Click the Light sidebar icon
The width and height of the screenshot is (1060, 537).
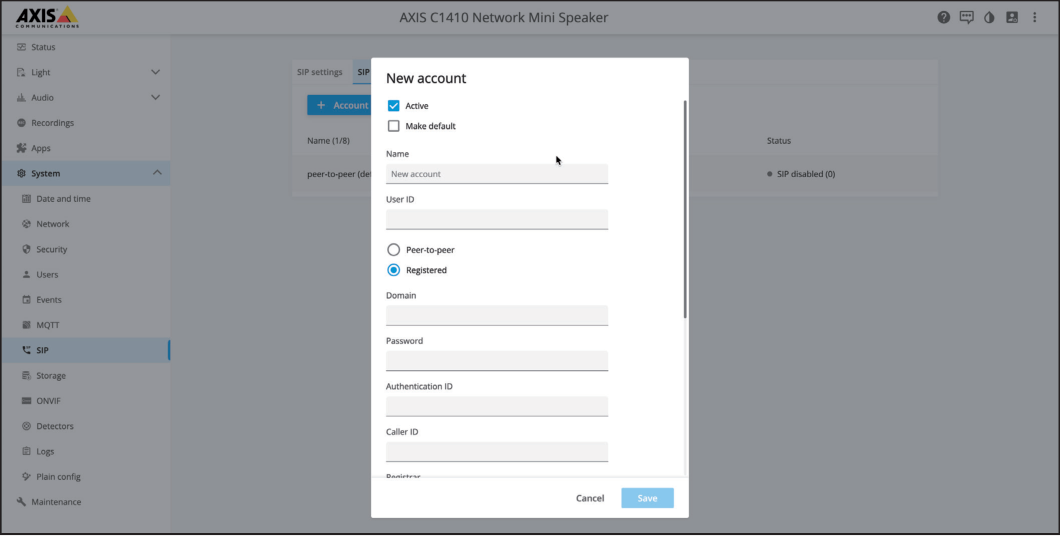[x=21, y=72]
